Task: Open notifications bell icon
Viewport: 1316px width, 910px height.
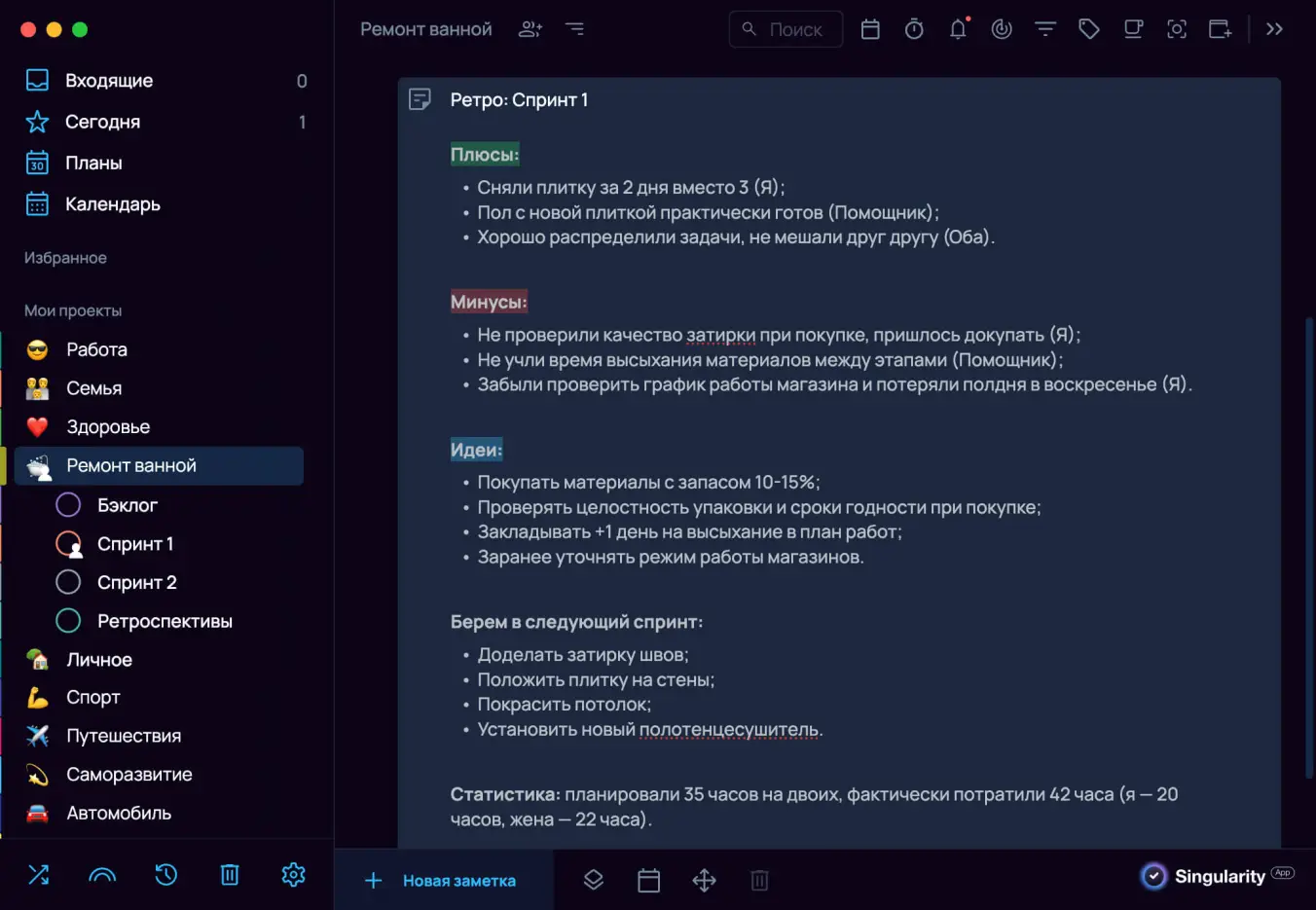Action: pos(958,29)
